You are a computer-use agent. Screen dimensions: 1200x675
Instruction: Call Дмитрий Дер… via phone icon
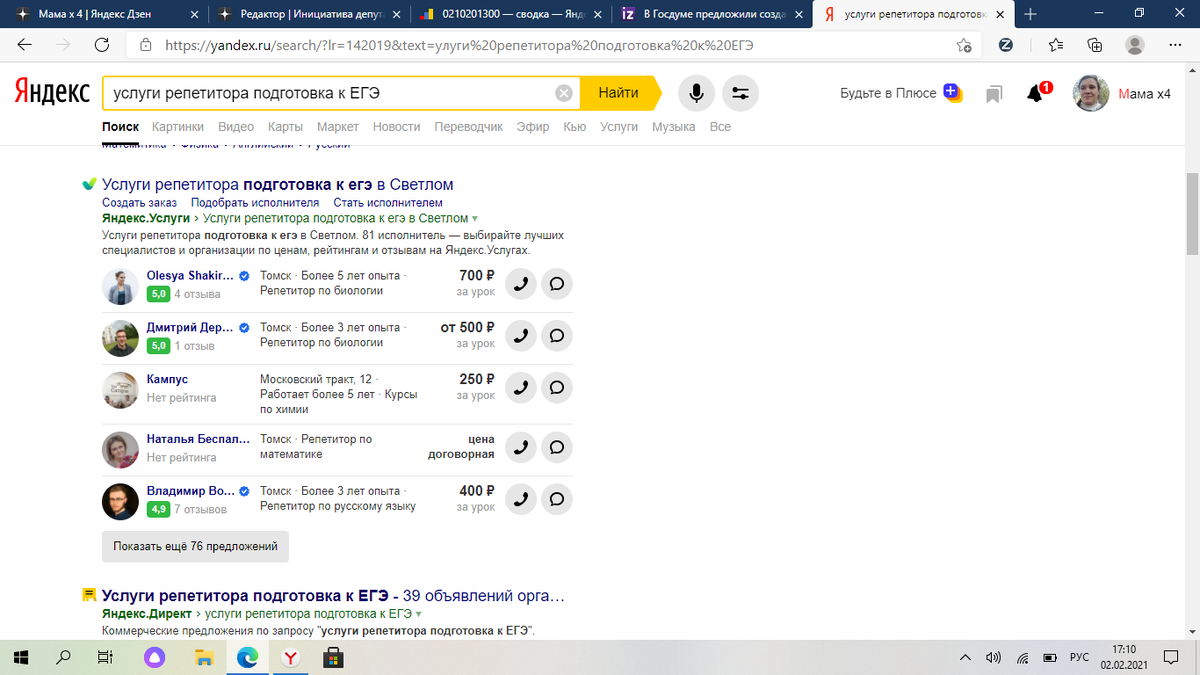520,335
